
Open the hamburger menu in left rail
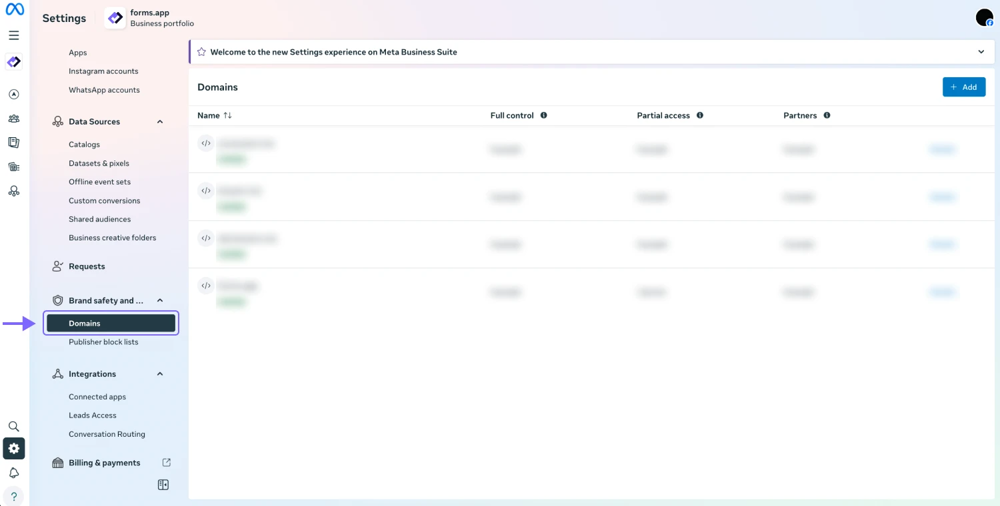14,36
